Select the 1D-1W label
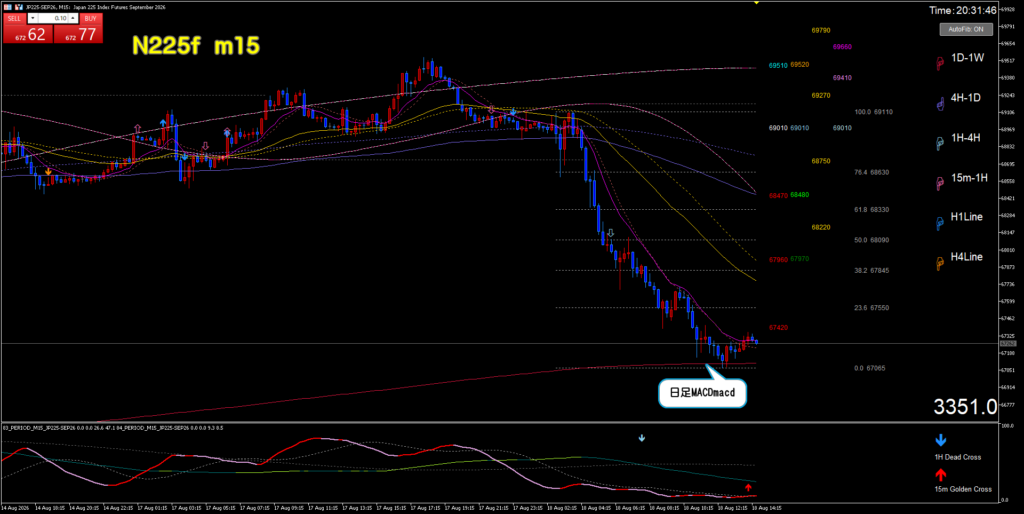Viewport: 1024px width, 514px height. pos(967,58)
